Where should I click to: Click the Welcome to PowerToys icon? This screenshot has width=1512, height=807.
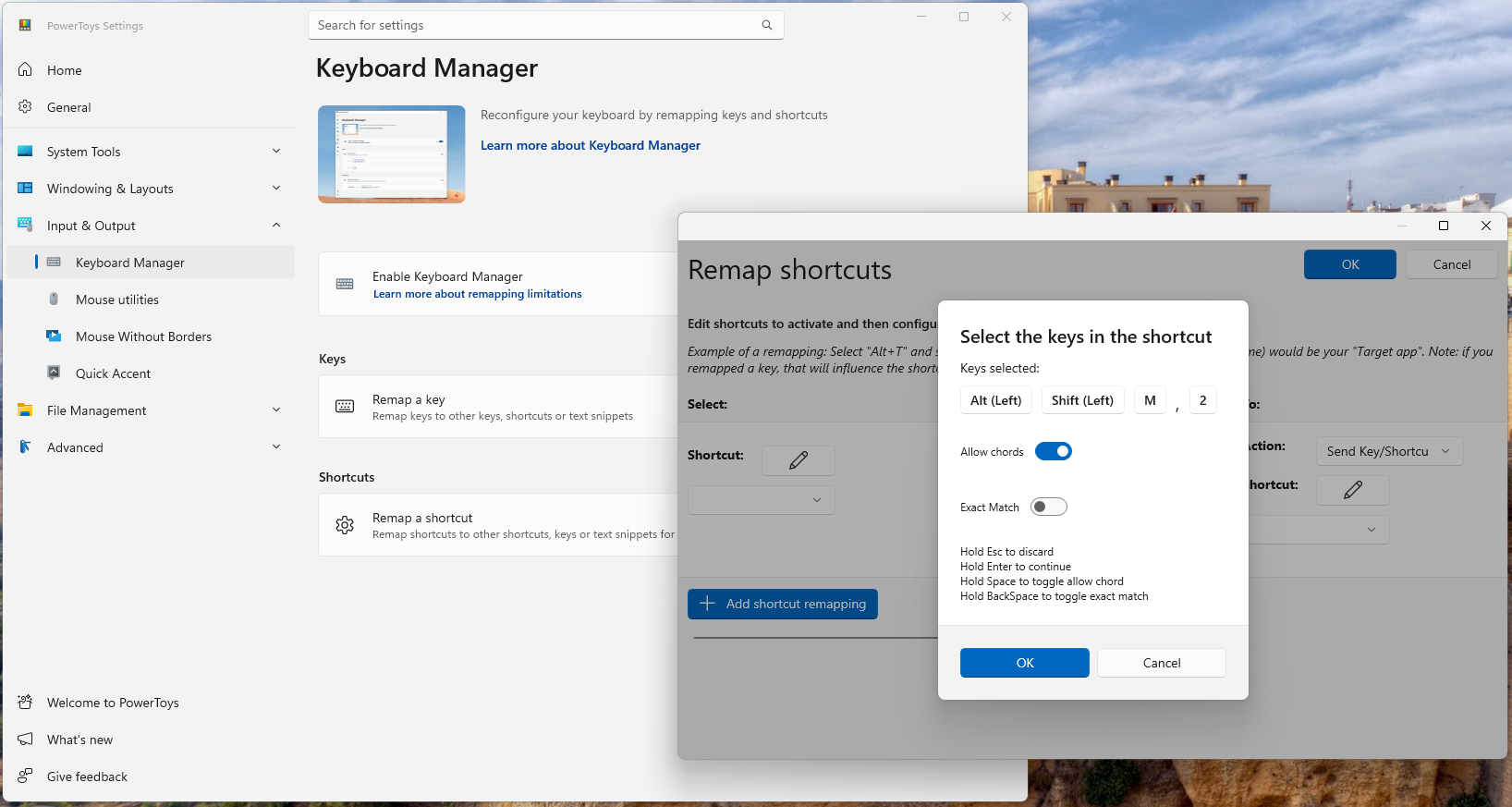pyautogui.click(x=25, y=703)
